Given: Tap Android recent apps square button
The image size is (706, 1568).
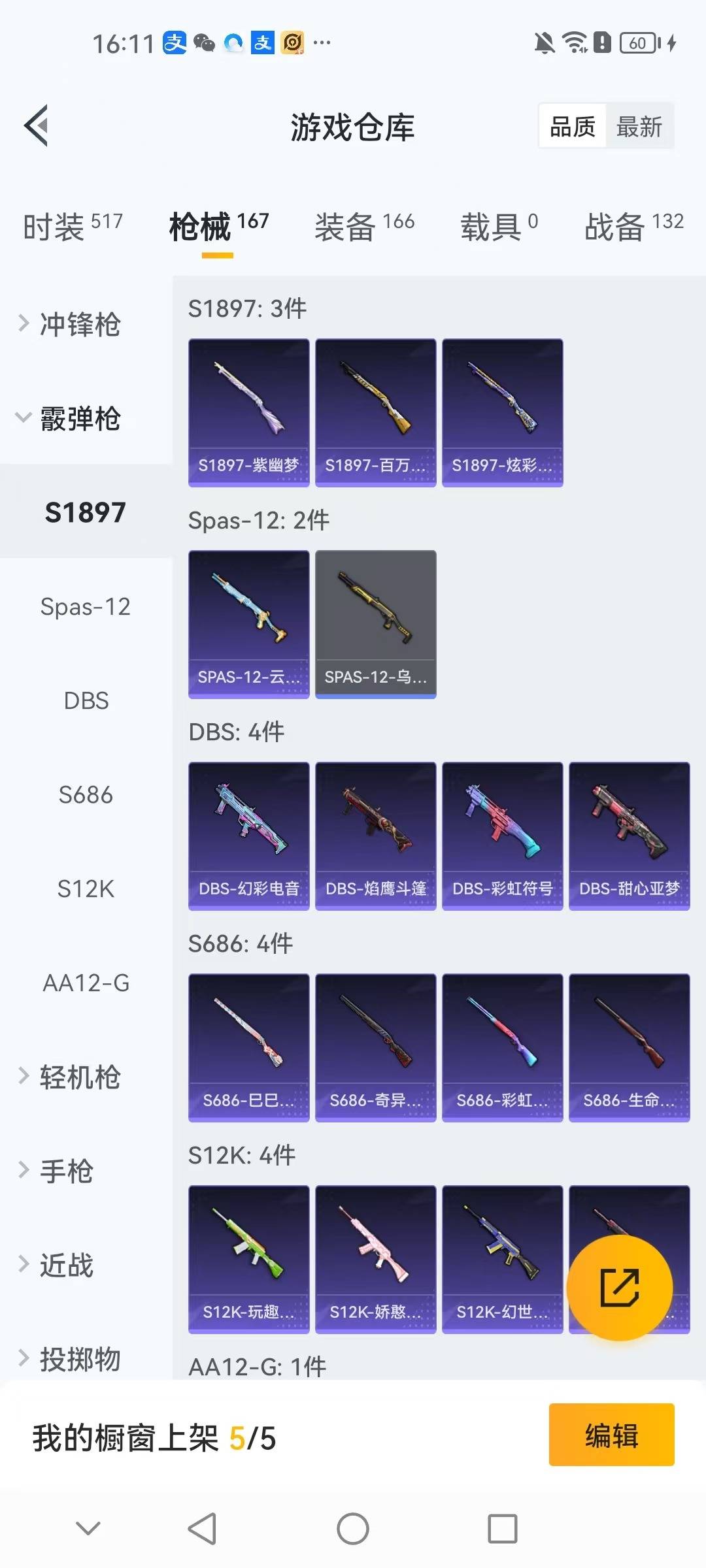Looking at the screenshot, I should [x=503, y=1529].
